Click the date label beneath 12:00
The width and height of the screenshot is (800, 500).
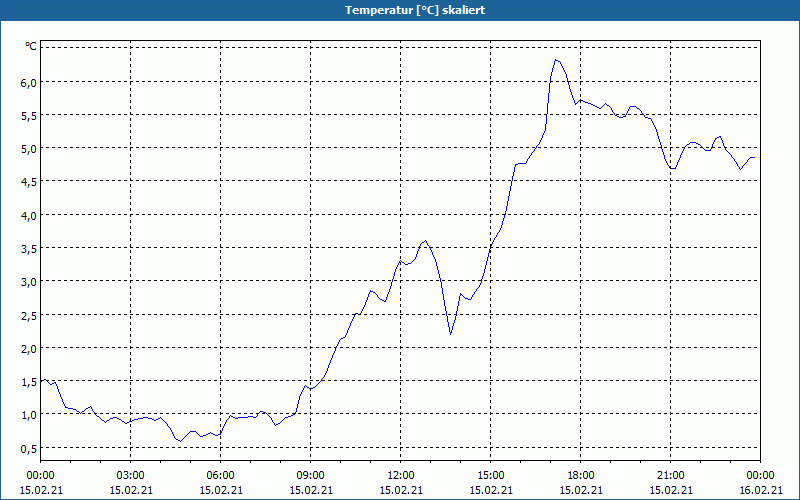(401, 490)
